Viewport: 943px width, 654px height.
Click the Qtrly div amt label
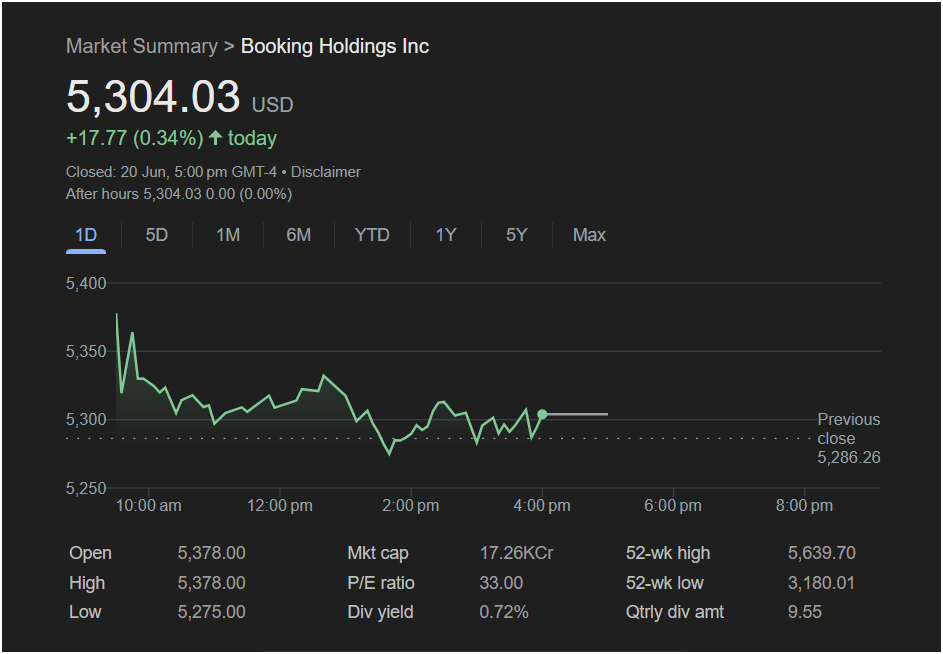coord(675,612)
